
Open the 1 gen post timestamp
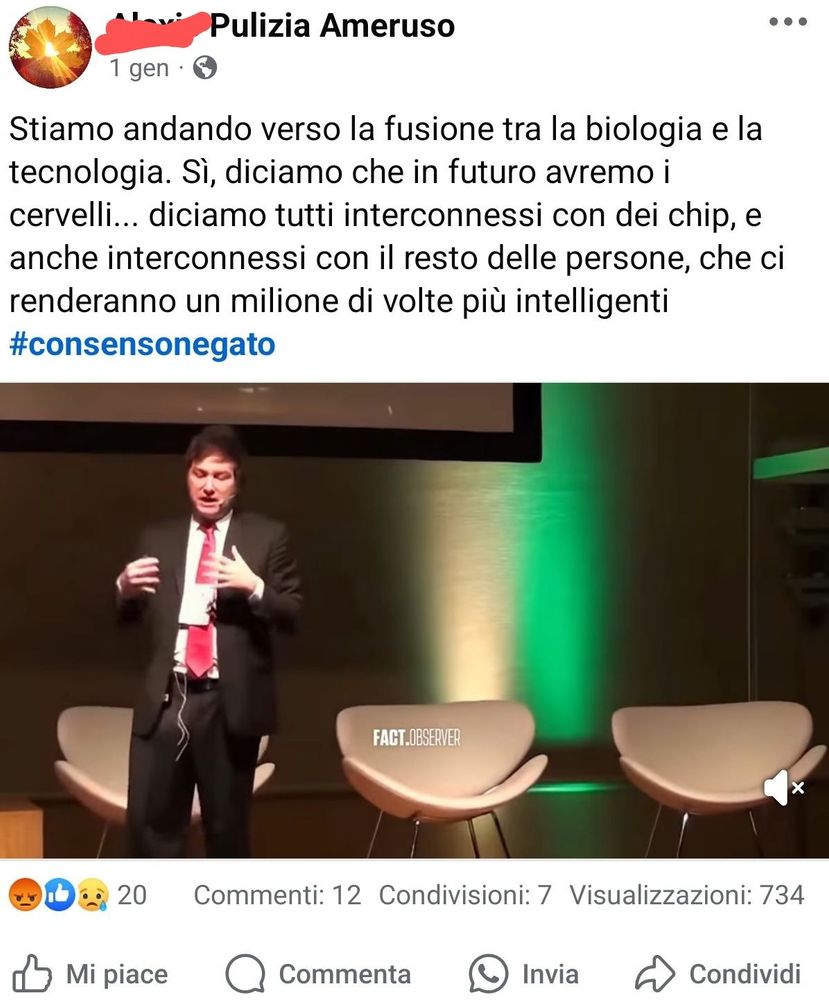pos(139,68)
